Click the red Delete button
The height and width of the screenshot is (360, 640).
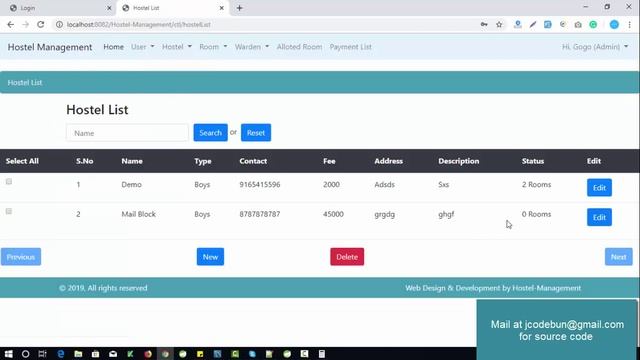[x=347, y=257]
